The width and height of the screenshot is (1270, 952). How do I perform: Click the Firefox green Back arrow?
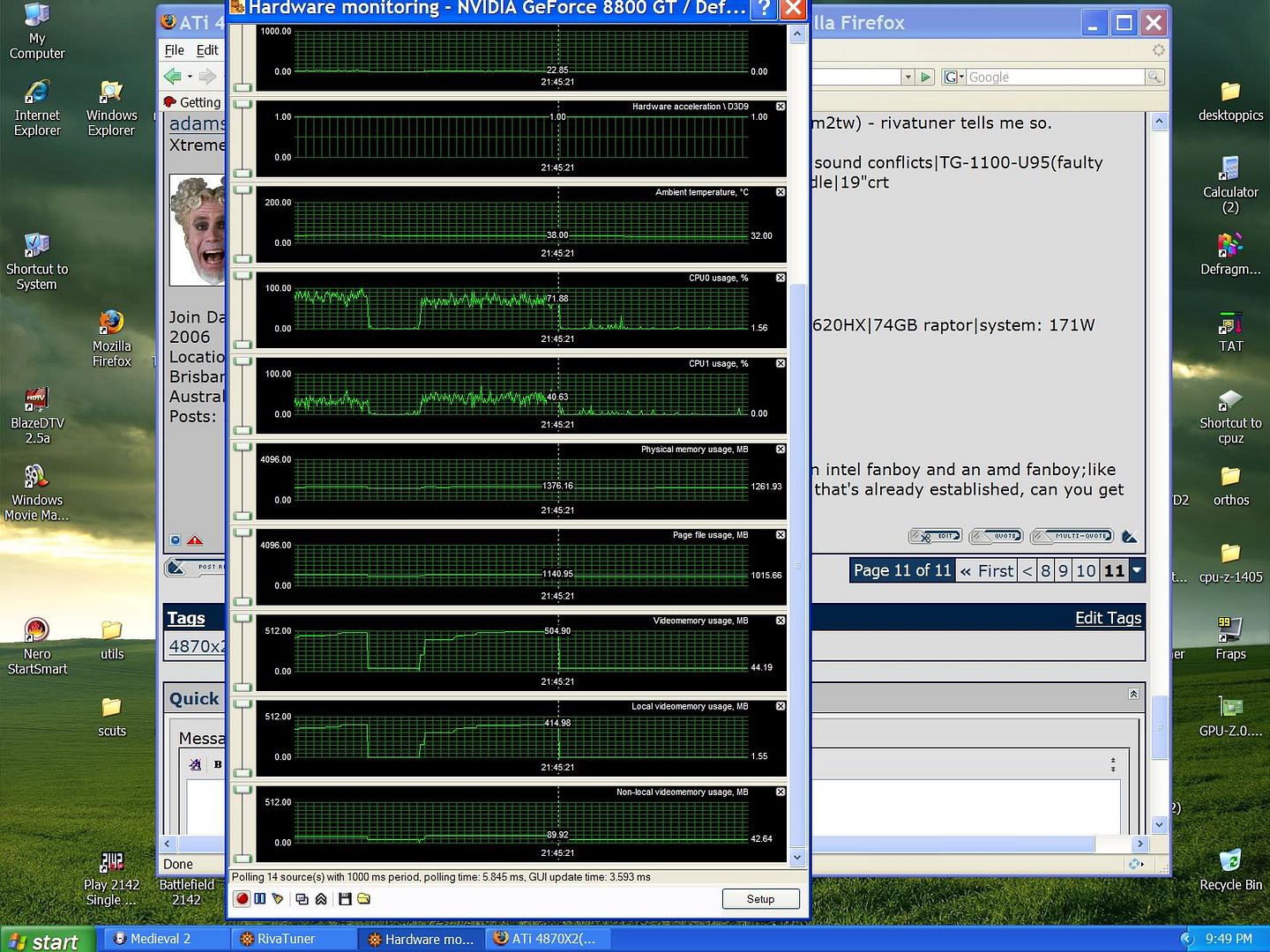[x=173, y=77]
